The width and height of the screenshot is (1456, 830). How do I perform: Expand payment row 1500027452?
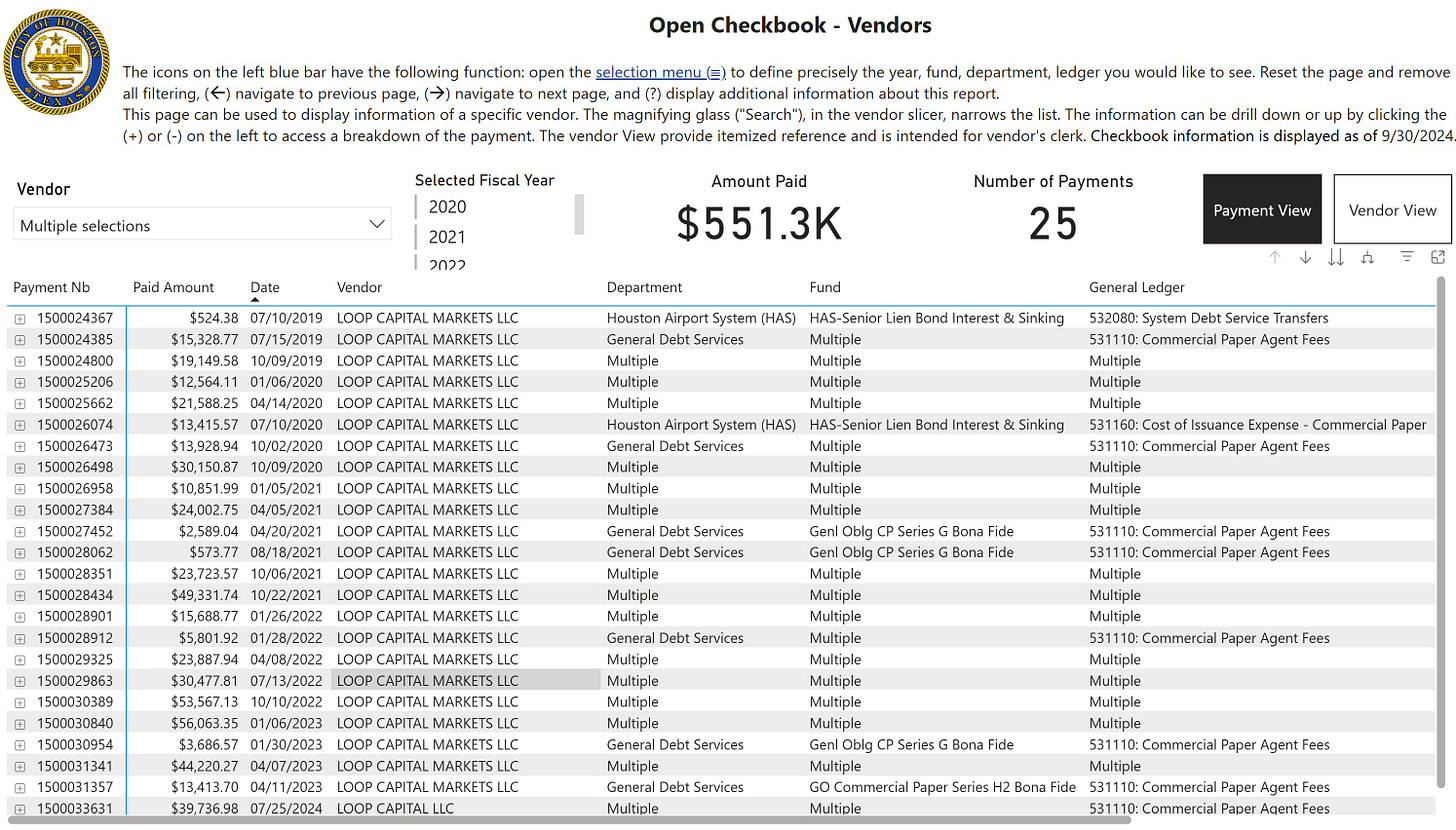point(20,532)
